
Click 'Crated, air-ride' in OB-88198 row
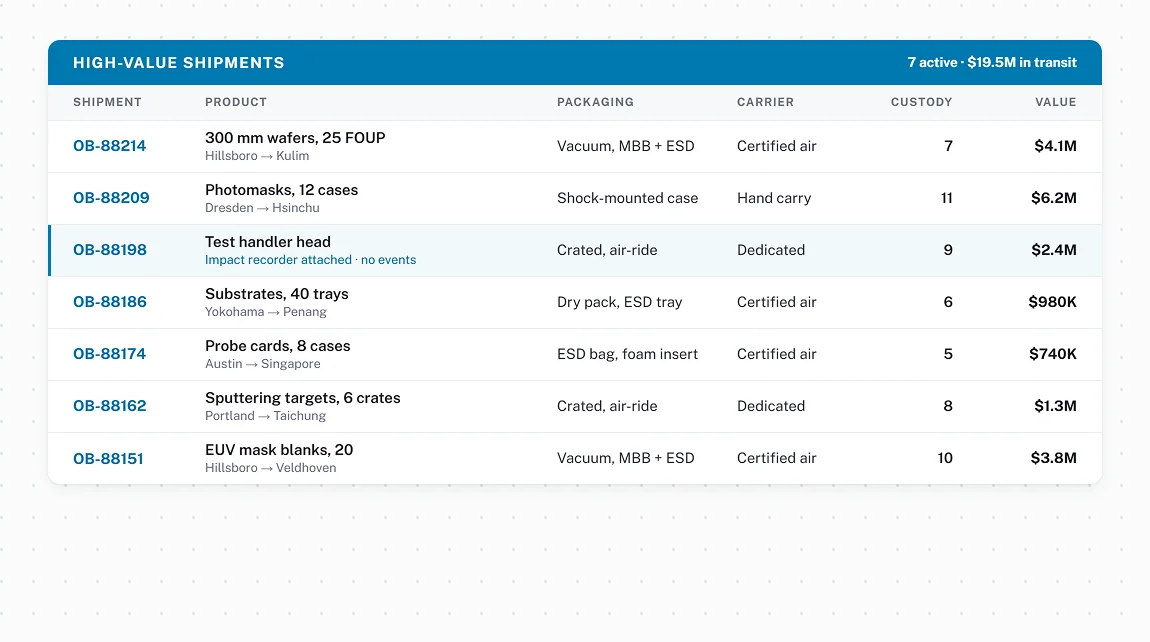pos(607,250)
